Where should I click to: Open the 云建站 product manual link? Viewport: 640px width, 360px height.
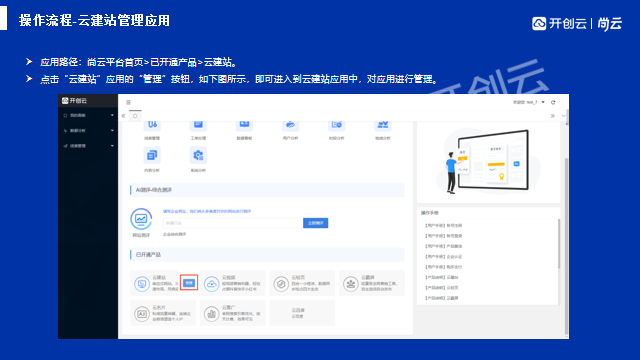pos(442,277)
